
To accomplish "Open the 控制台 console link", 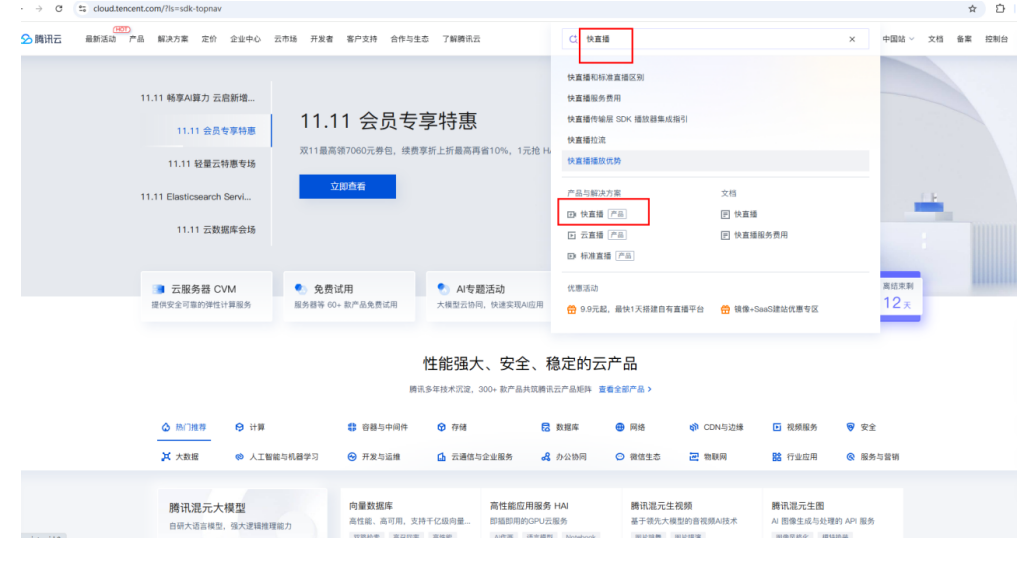I will click(x=996, y=39).
